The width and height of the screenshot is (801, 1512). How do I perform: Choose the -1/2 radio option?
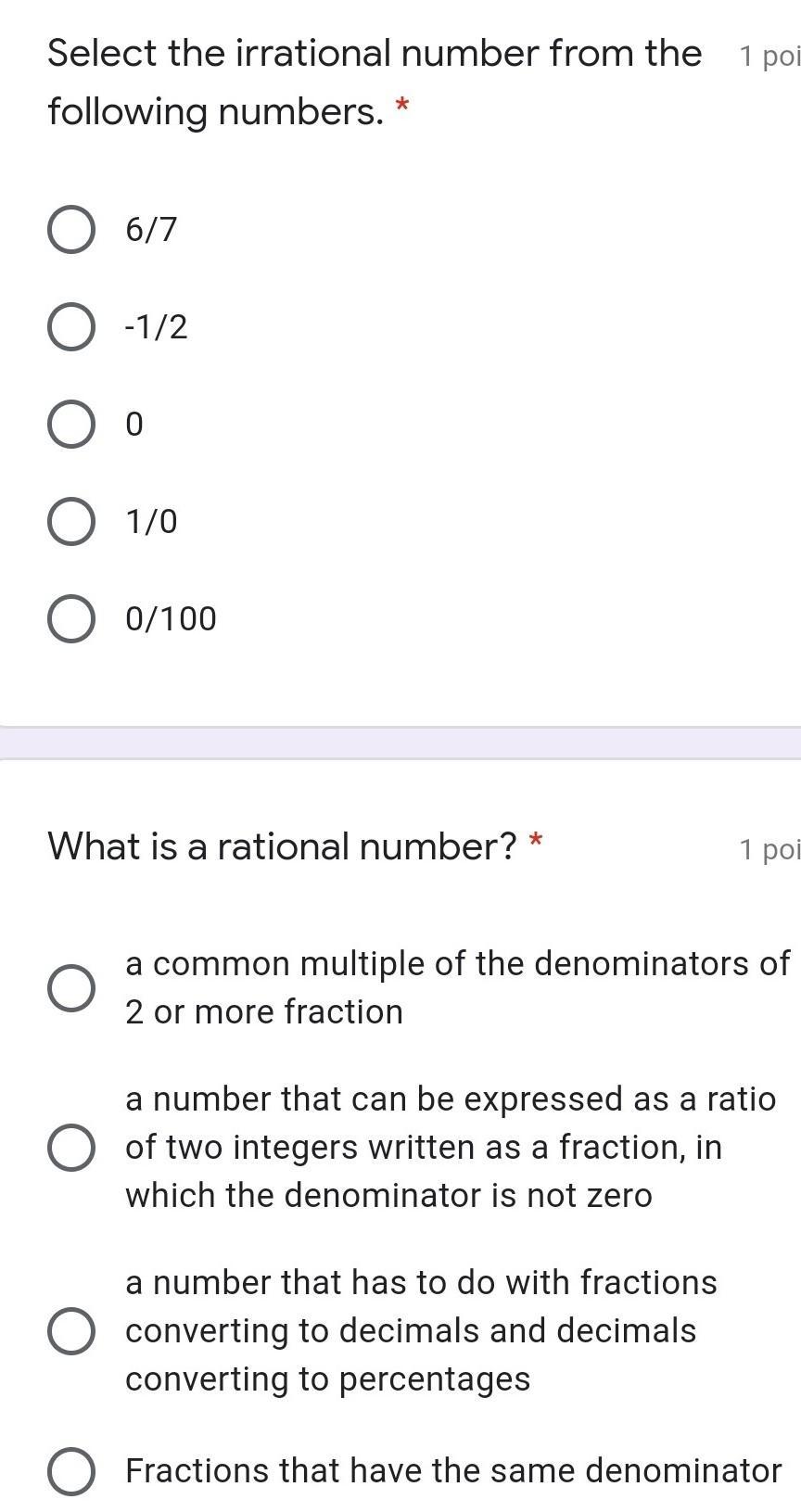pos(70,327)
